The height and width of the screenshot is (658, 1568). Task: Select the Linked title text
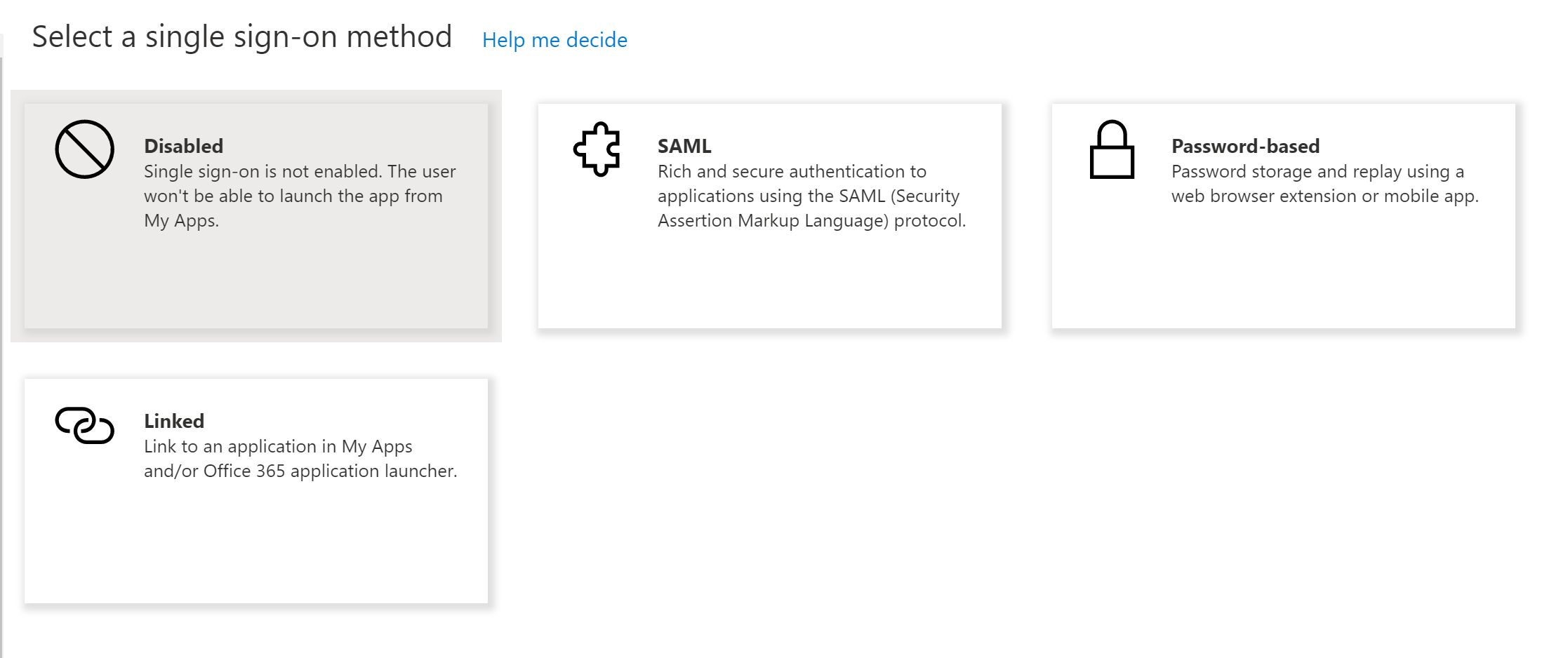tap(174, 421)
